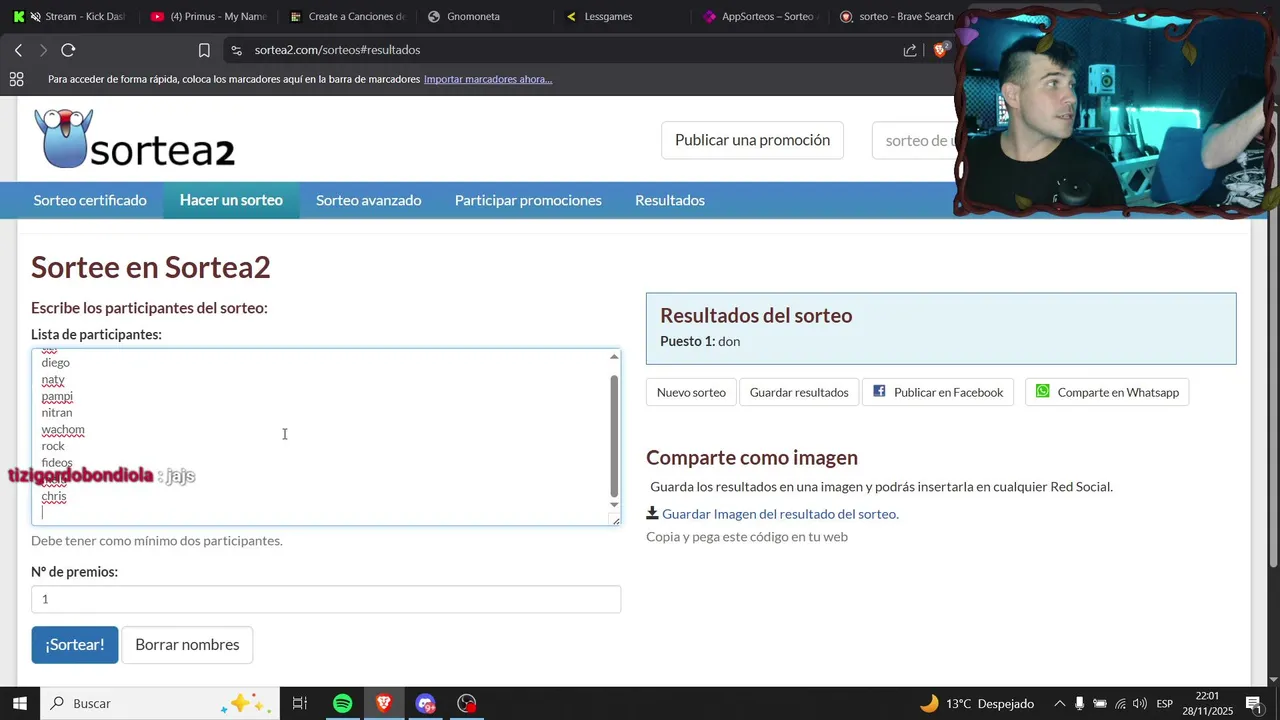Open the Brave Shields lion icon

(940, 50)
